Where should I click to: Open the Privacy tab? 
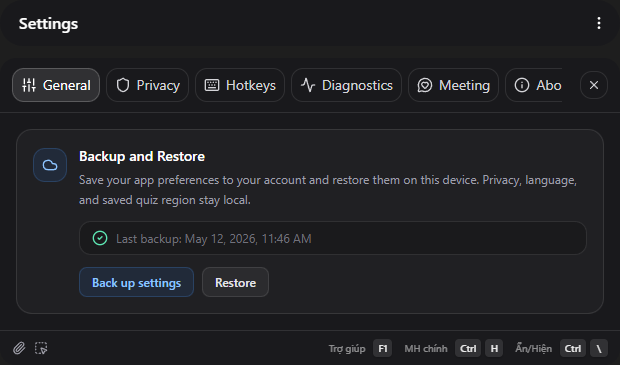coord(147,85)
